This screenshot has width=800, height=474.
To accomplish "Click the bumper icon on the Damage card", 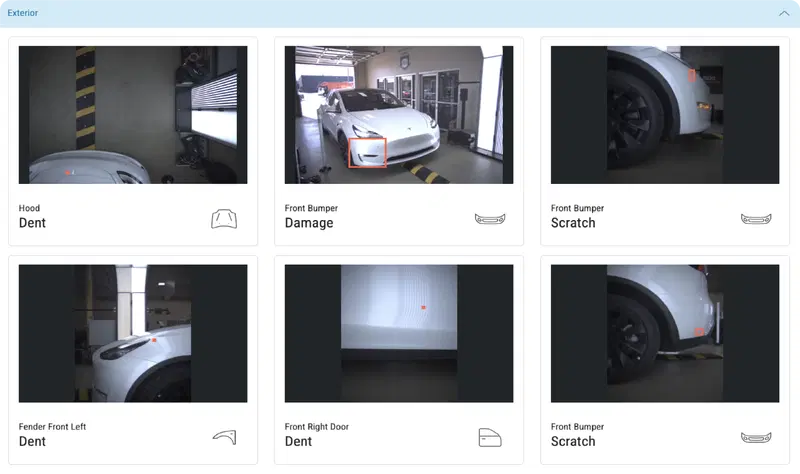I will [490, 219].
